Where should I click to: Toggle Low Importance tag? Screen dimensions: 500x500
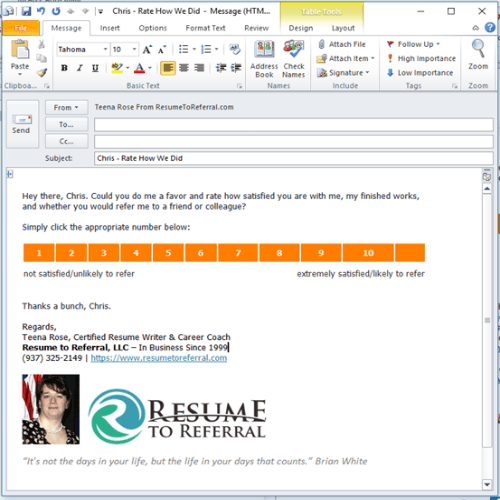[420, 73]
